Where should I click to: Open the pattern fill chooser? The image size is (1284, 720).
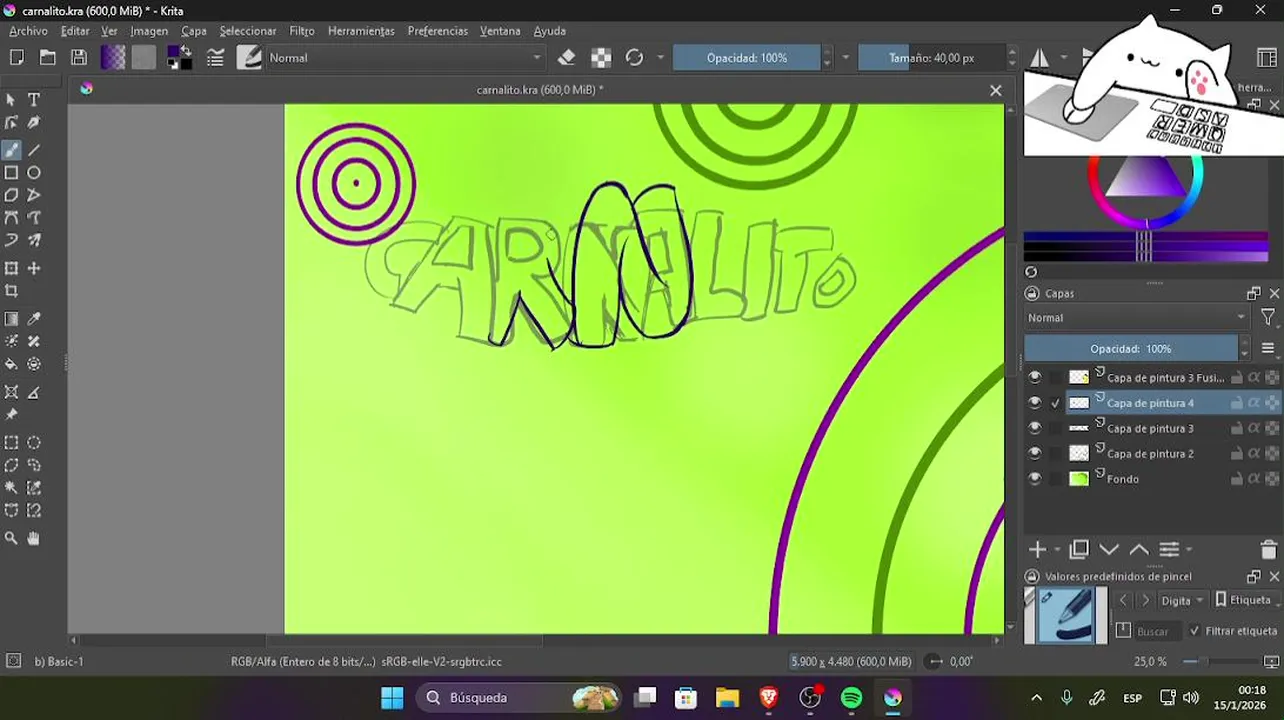point(144,58)
